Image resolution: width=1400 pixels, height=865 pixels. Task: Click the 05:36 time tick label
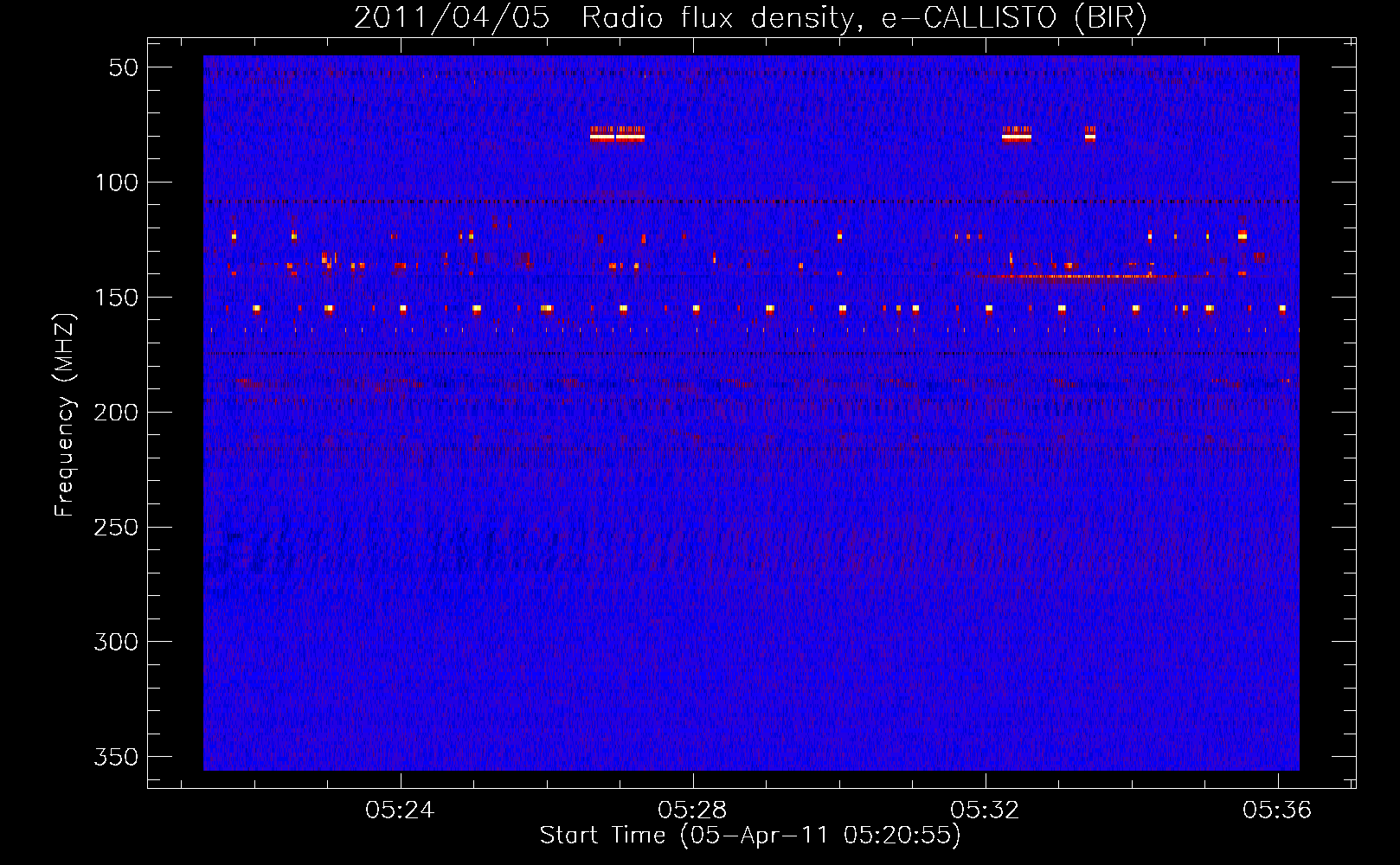(1277, 811)
